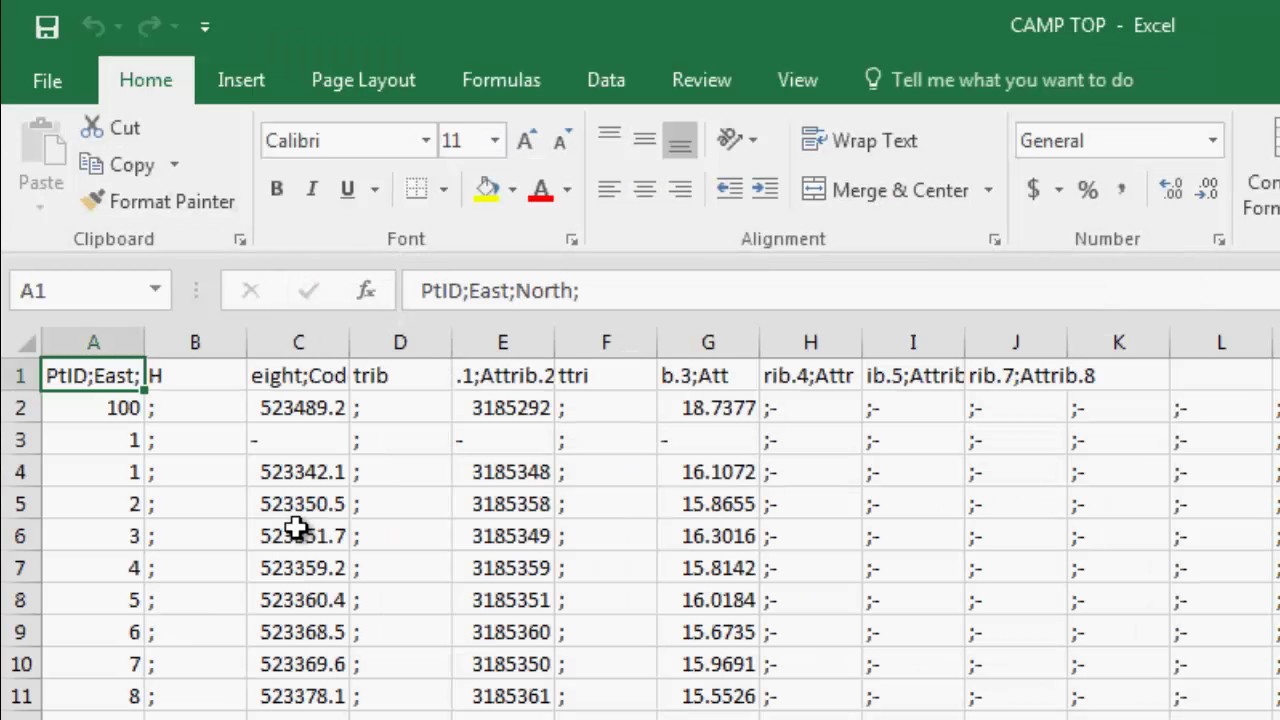Toggle italic formatting
The image size is (1280, 720).
(312, 189)
